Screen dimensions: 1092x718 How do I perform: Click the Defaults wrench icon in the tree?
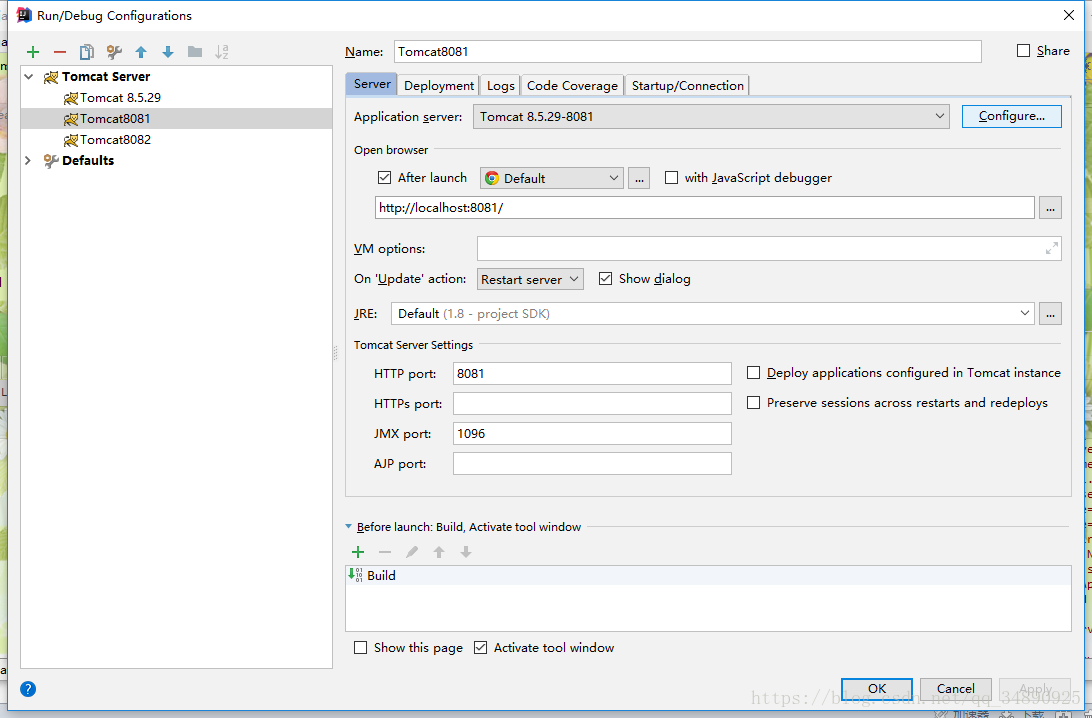click(x=51, y=161)
